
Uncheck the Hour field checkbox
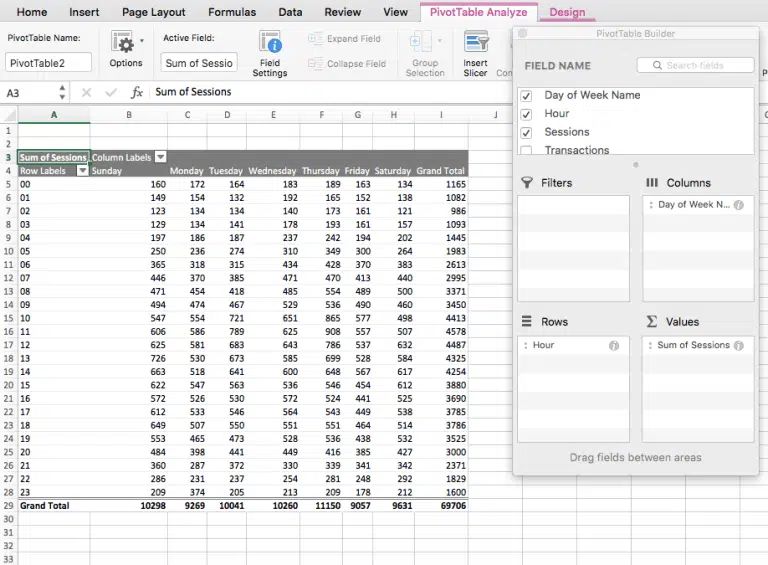[526, 114]
